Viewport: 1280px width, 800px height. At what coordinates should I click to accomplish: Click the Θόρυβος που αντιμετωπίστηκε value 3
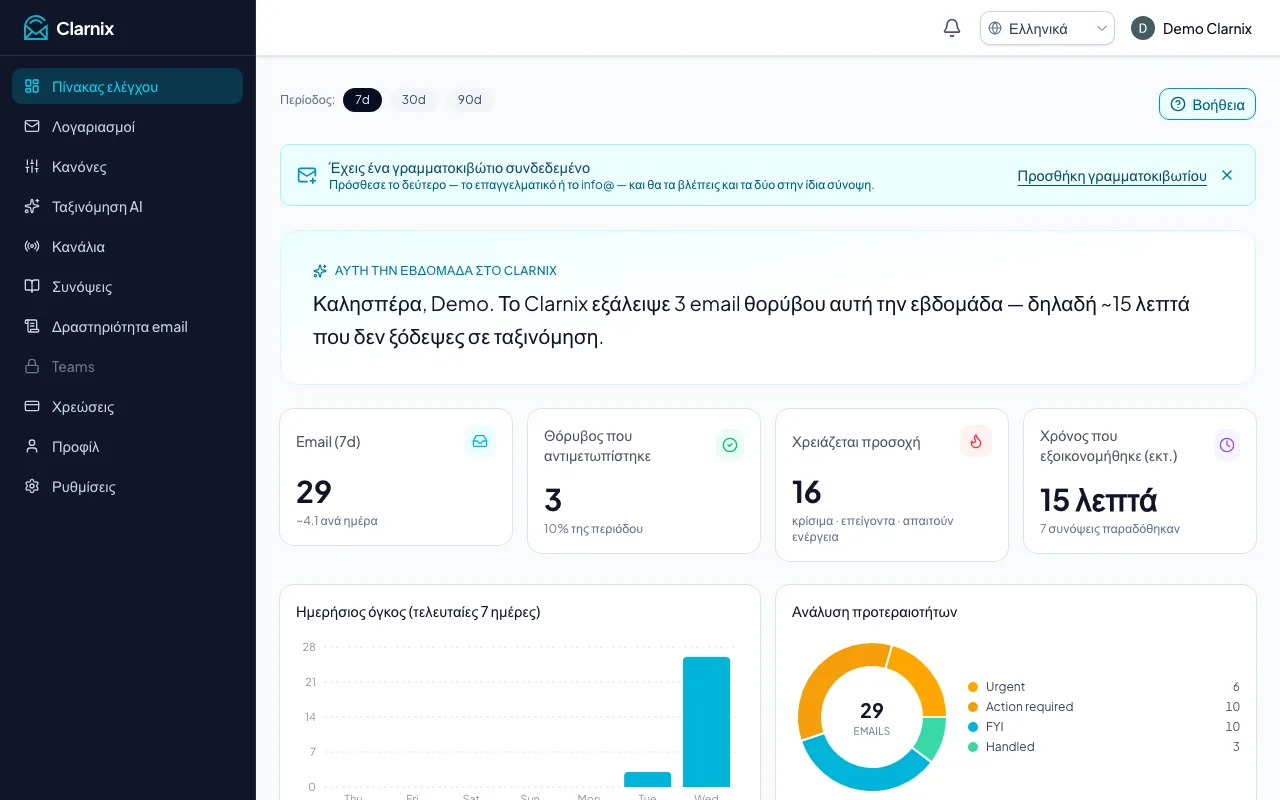pos(553,499)
